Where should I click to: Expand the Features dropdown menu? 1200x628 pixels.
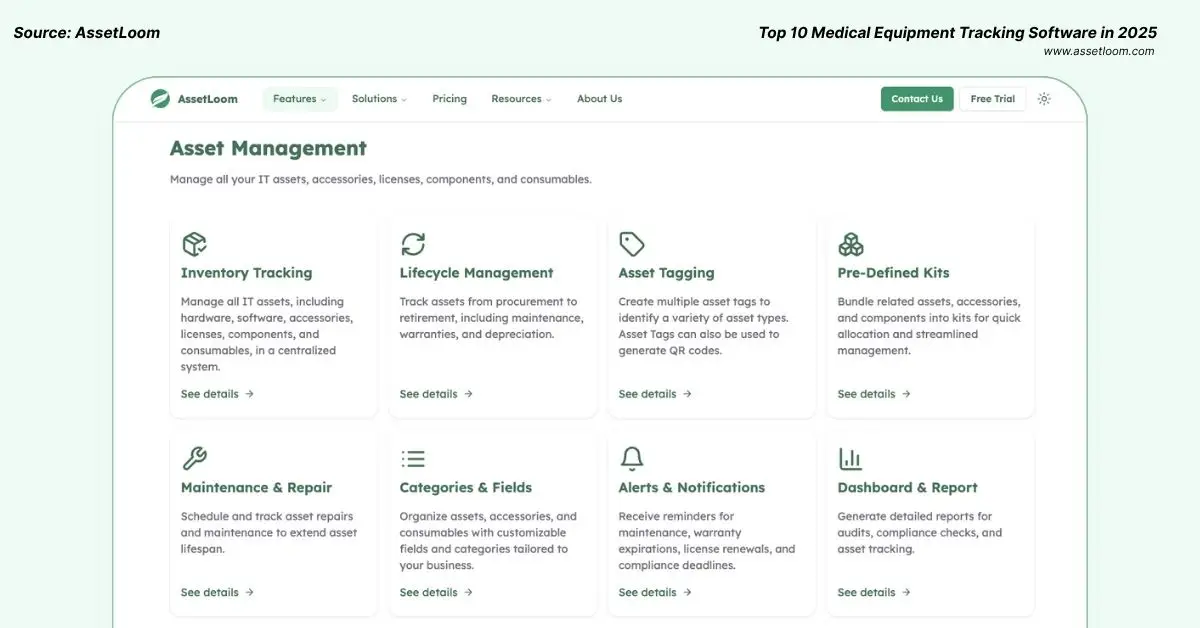click(300, 99)
